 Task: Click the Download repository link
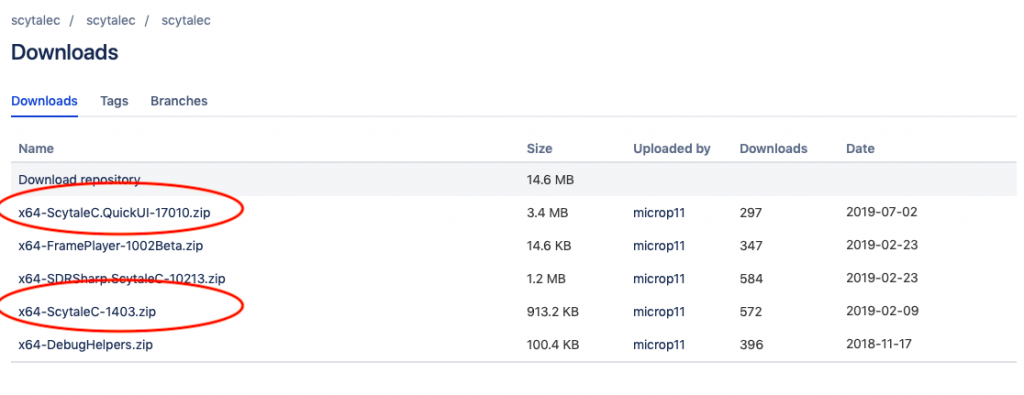(x=79, y=180)
